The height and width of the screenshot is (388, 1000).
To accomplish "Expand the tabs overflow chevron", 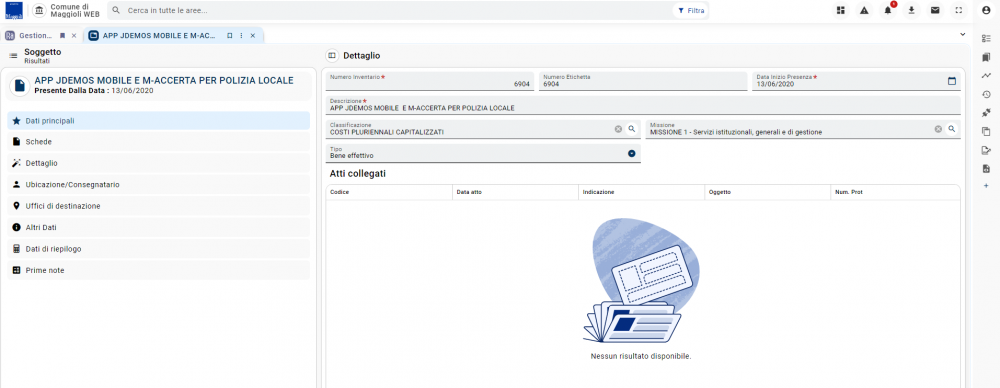I will pos(962,34).
